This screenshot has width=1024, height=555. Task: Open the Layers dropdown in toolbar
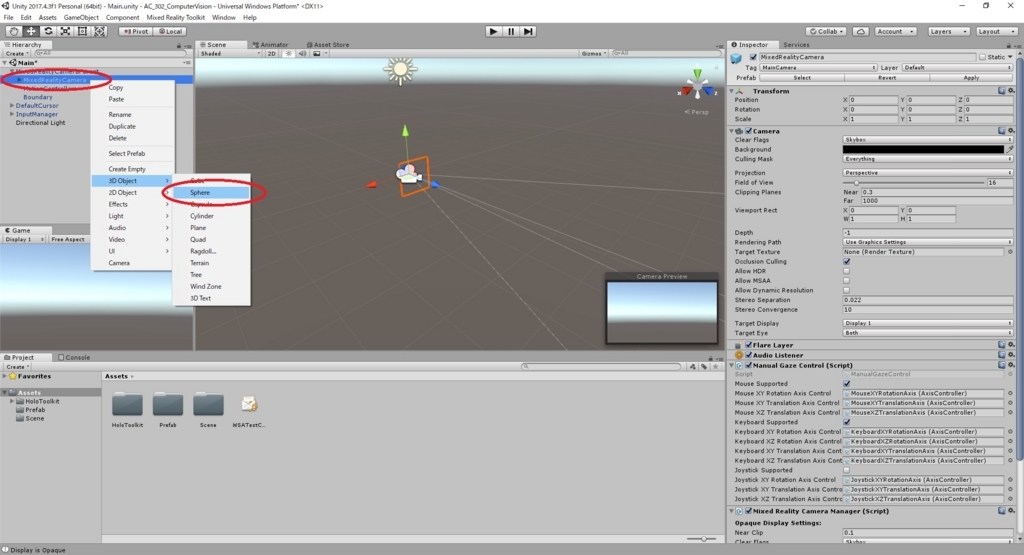948,31
